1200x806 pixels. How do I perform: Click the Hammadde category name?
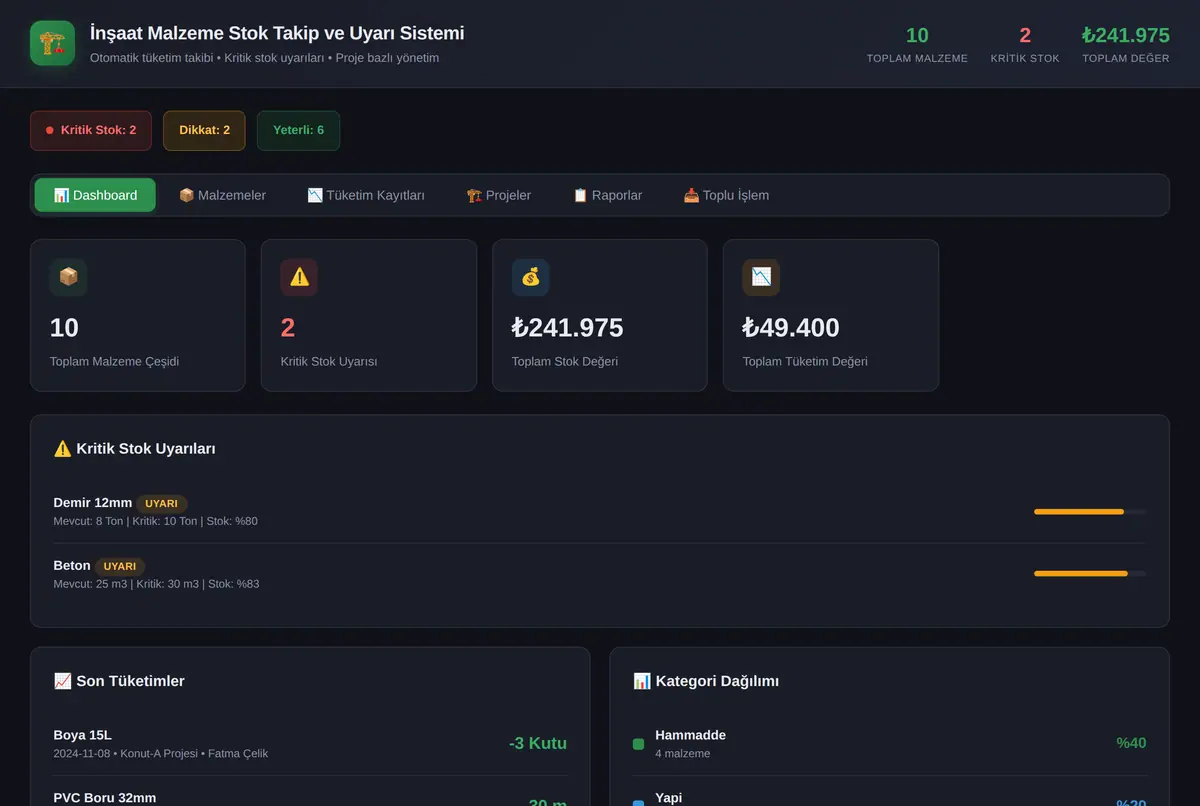[x=691, y=735]
